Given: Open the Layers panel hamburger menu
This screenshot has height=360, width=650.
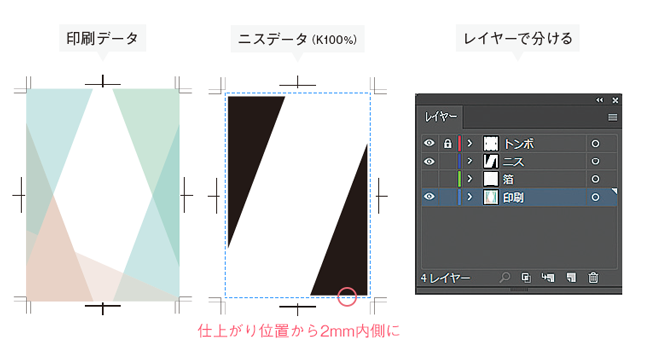Looking at the screenshot, I should [x=613, y=117].
